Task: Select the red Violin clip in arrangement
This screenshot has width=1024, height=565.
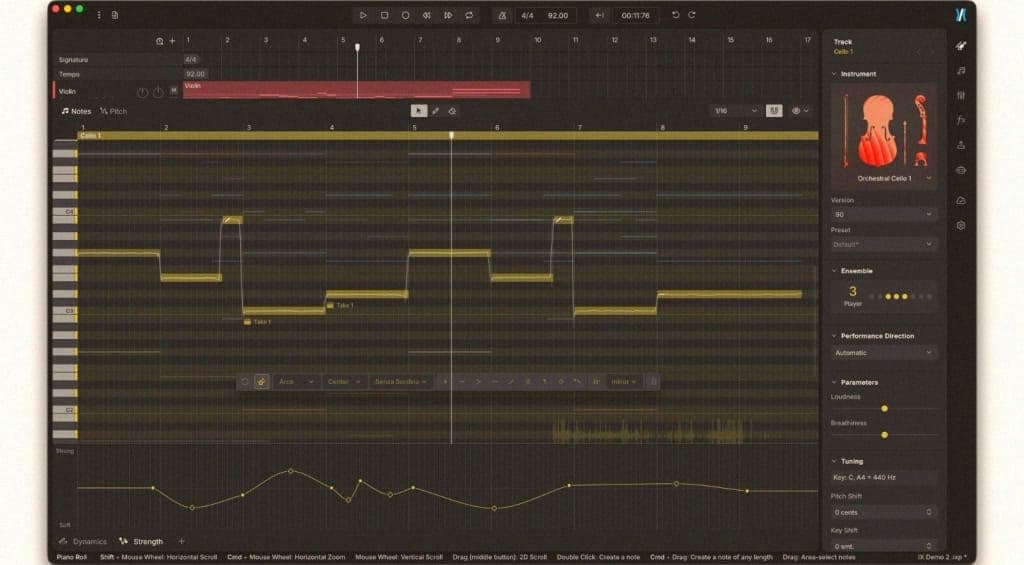Action: (357, 89)
